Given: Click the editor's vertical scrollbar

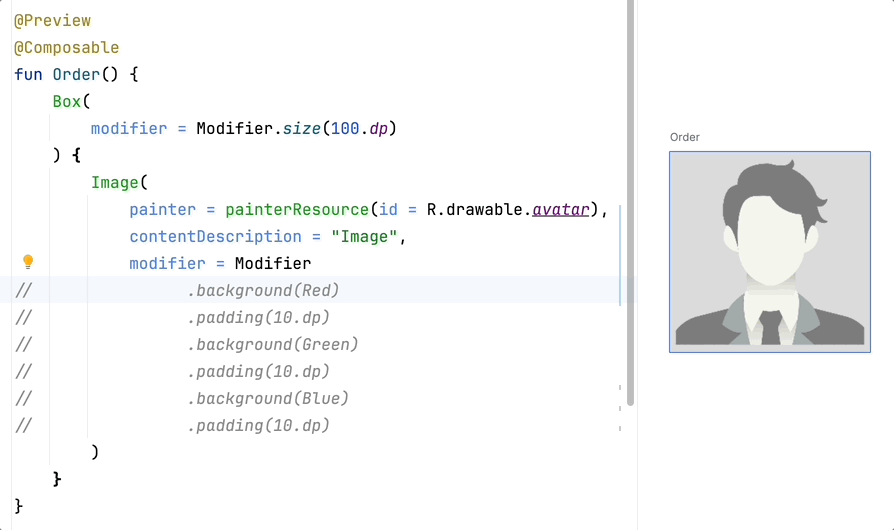Looking at the screenshot, I should (630, 200).
